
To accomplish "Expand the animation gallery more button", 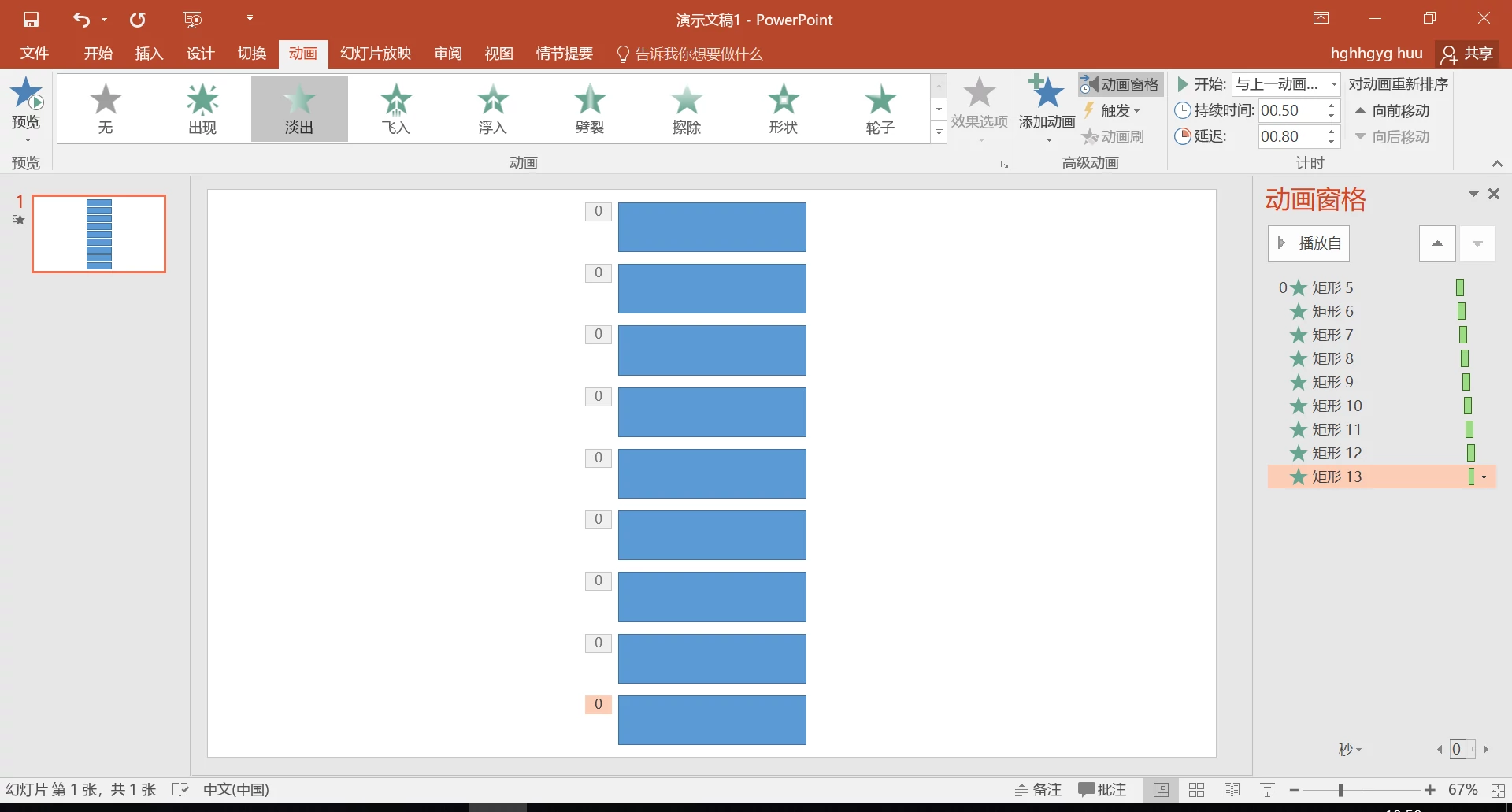I will pyautogui.click(x=939, y=133).
